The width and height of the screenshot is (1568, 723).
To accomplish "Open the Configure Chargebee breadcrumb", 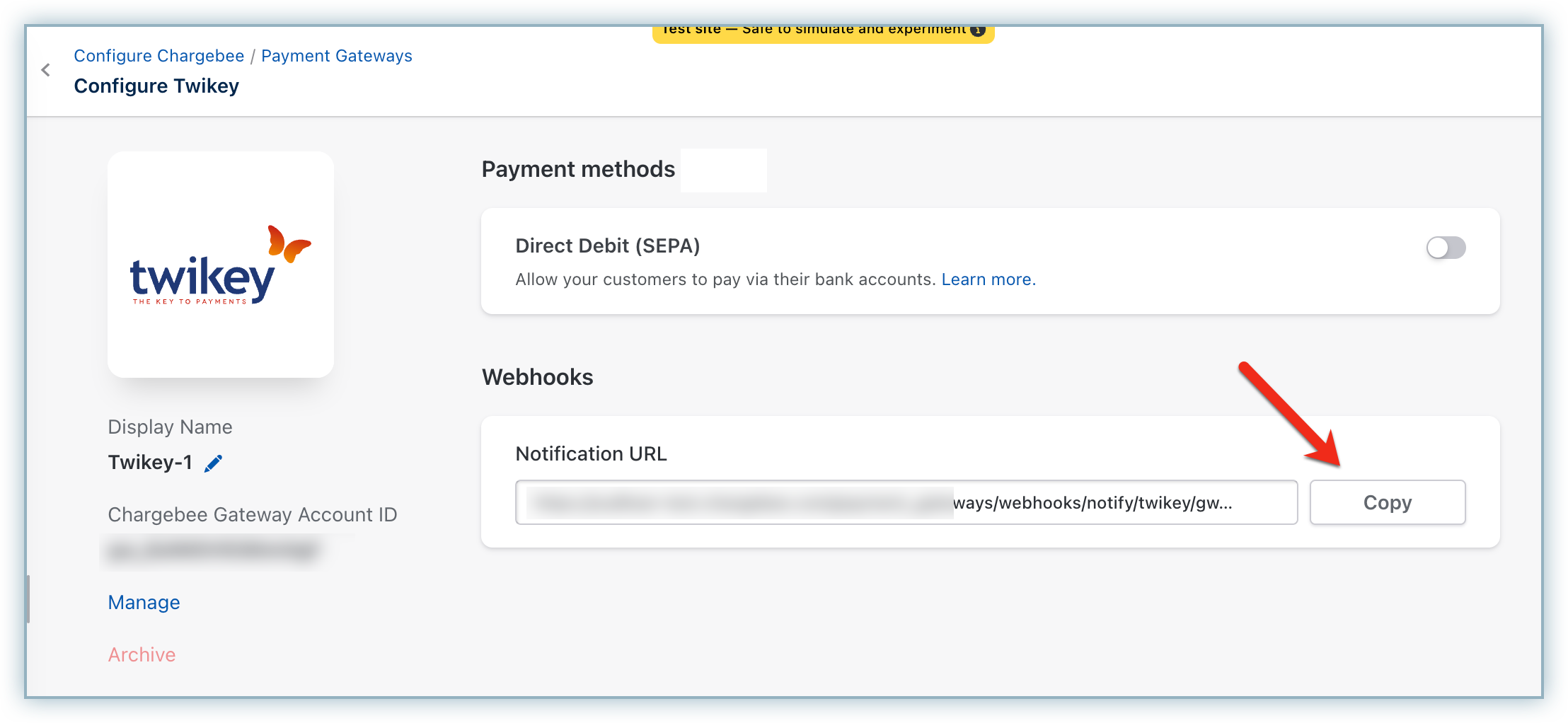I will pos(158,56).
